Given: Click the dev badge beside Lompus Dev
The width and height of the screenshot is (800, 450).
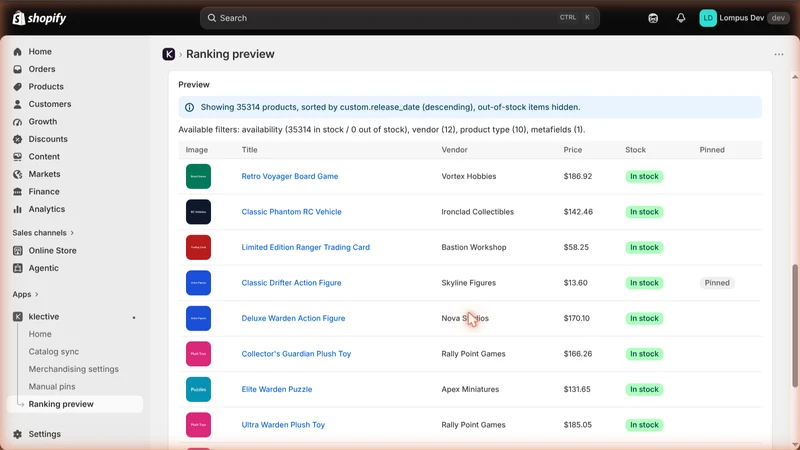Looking at the screenshot, I should click(778, 18).
